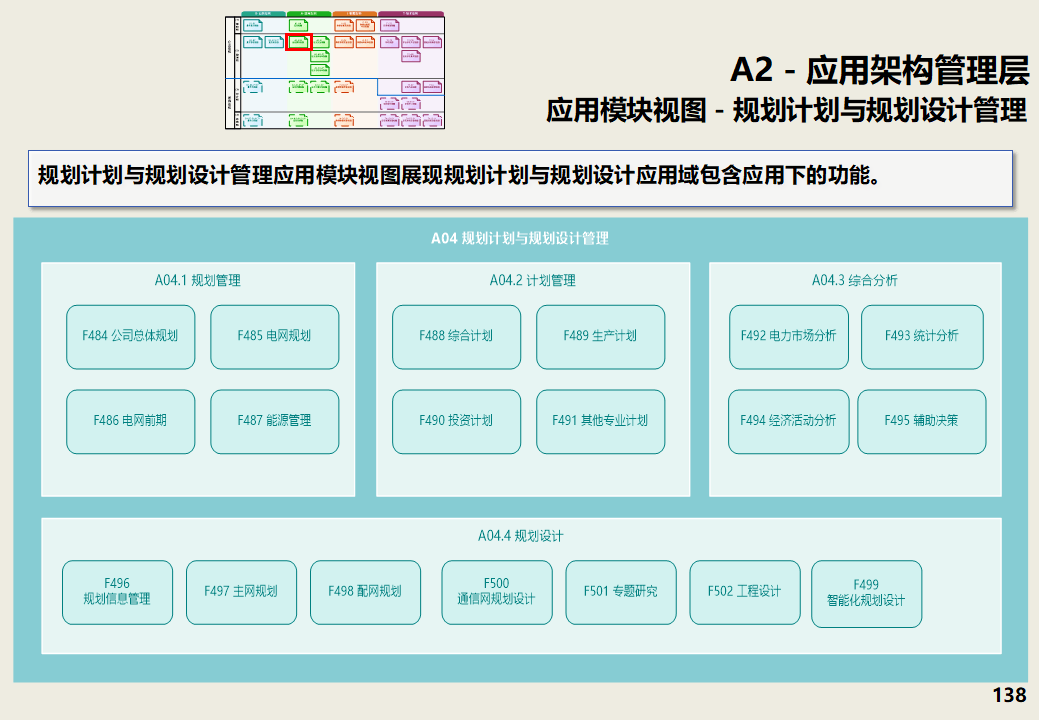The image size is (1039, 720).
Task: Click the subtitle 应用模块视图 - 规划计划与规划设计管理
Action: click(x=787, y=111)
